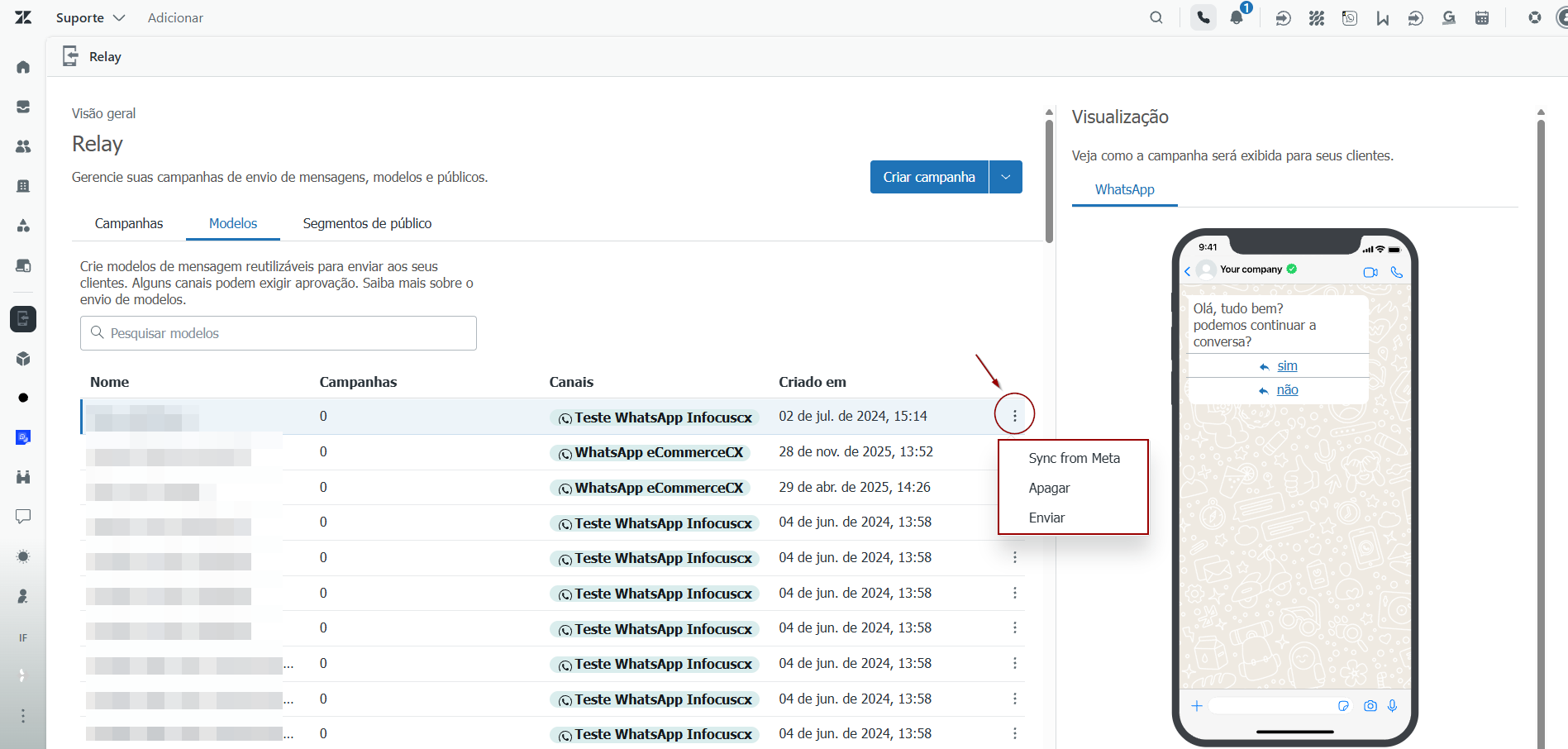
Task: Focus the Pesquisar modelos search field
Action: click(279, 333)
